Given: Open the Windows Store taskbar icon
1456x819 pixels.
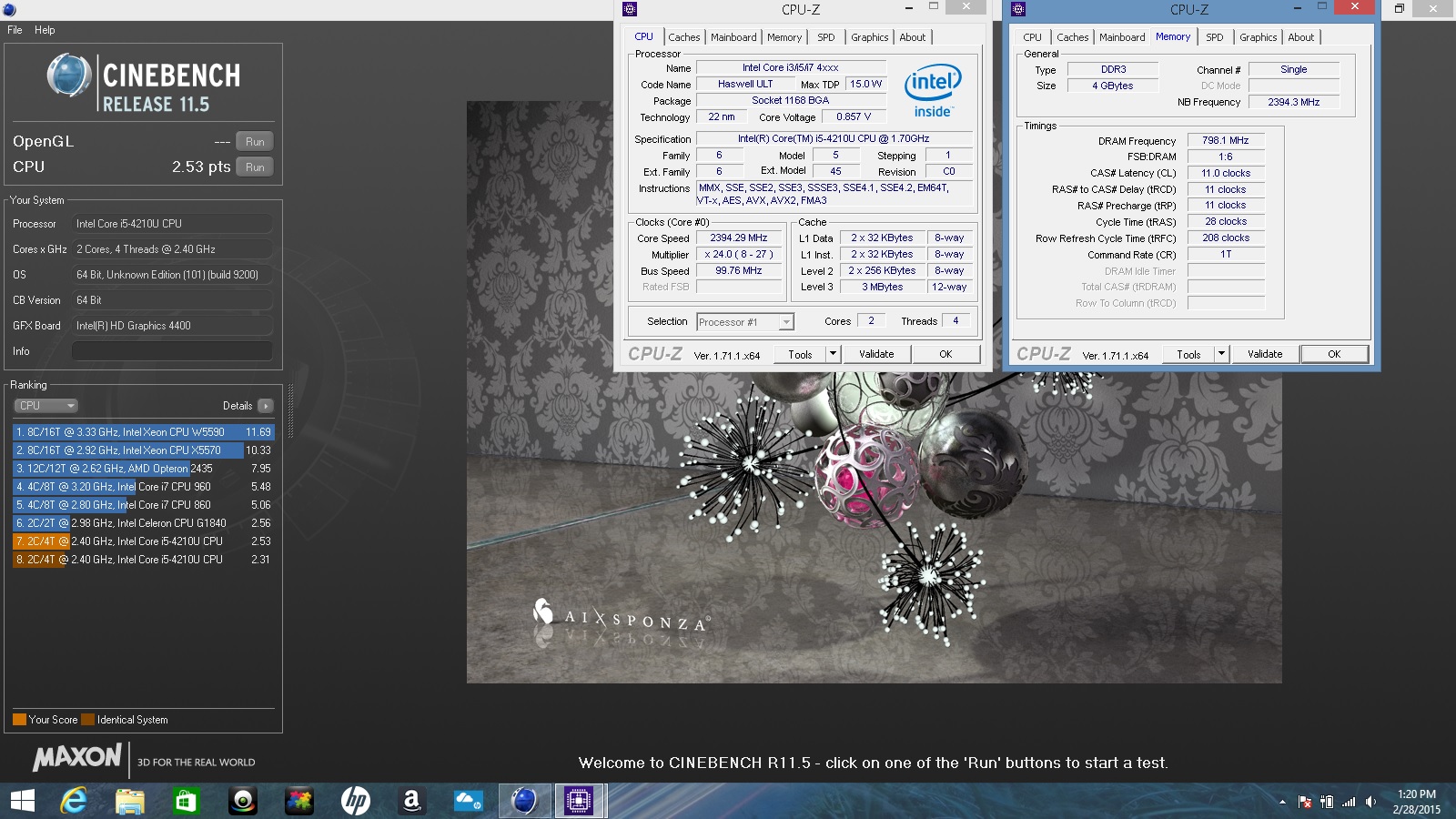Looking at the screenshot, I should 186,801.
